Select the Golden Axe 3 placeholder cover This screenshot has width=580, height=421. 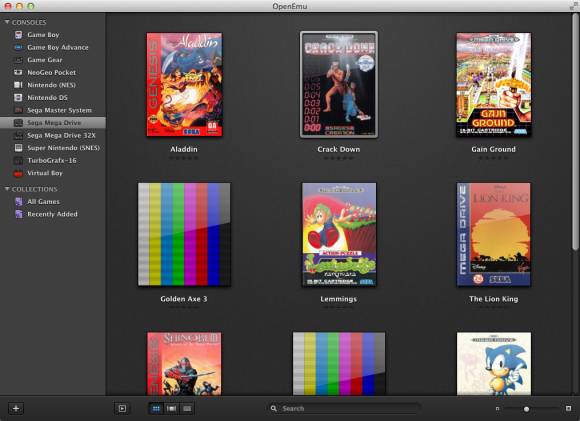(184, 234)
